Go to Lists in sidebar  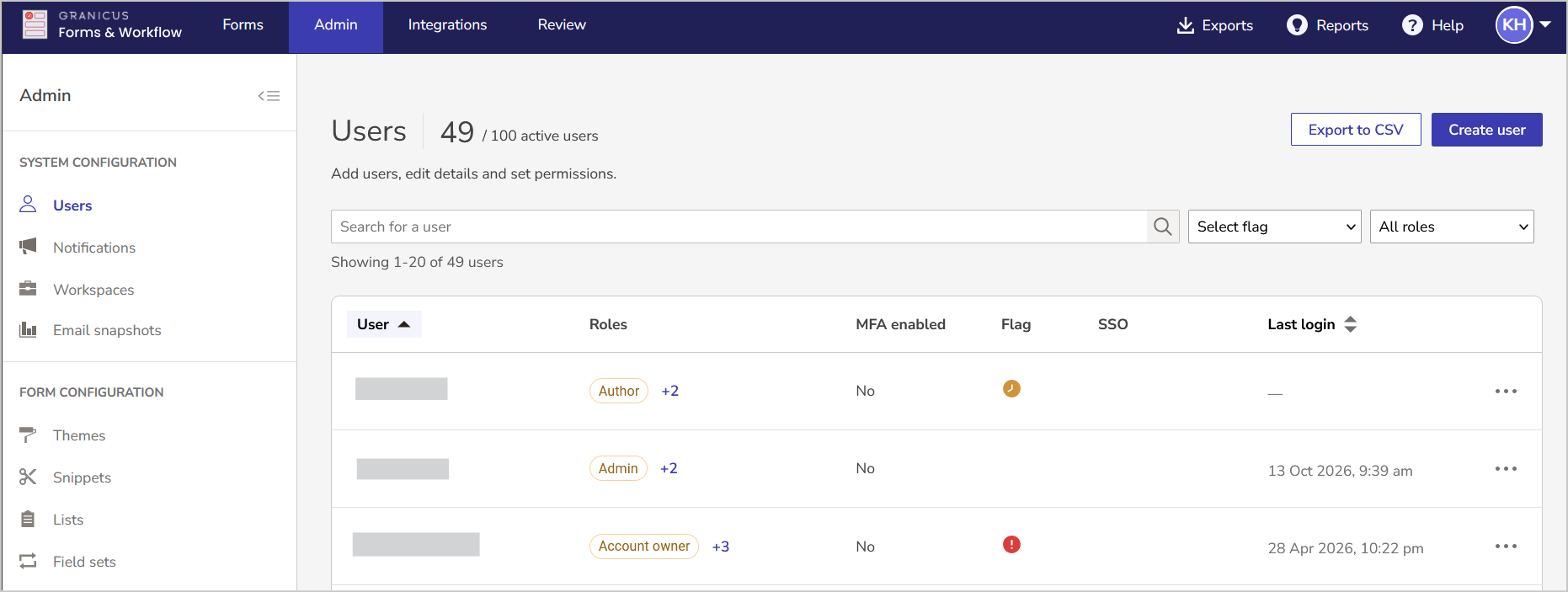(68, 520)
